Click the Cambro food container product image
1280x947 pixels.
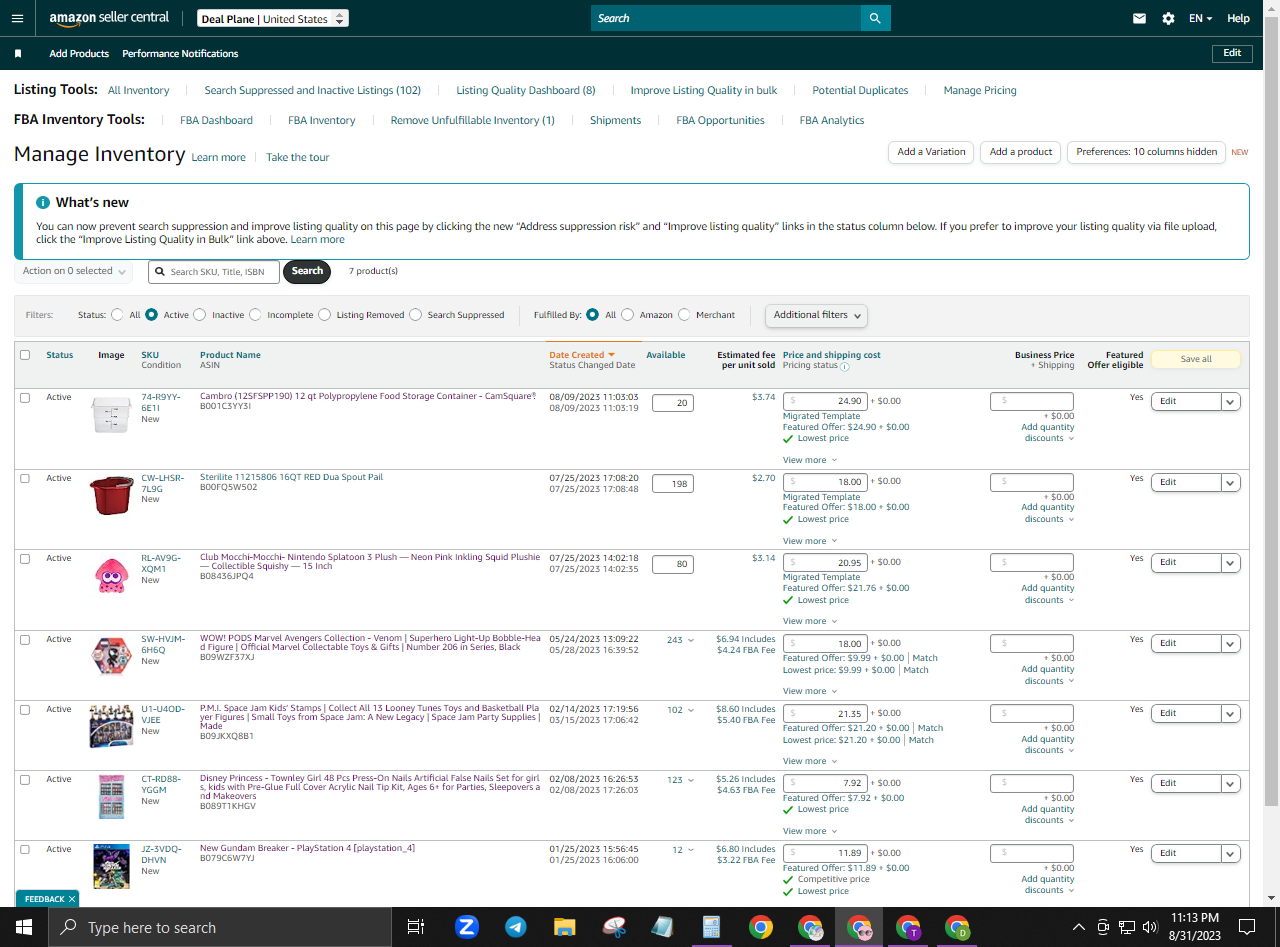[111, 414]
